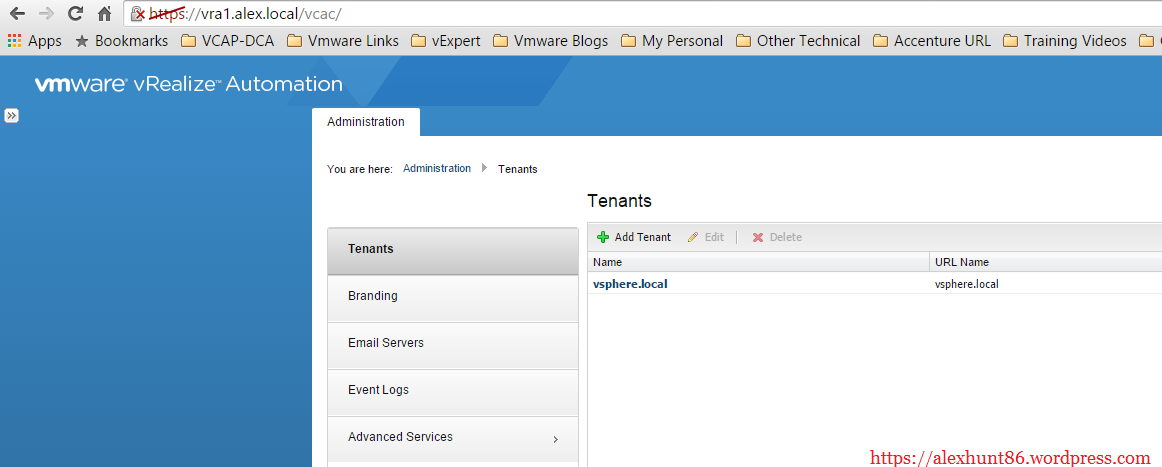Open the Administration tab

[x=366, y=122]
